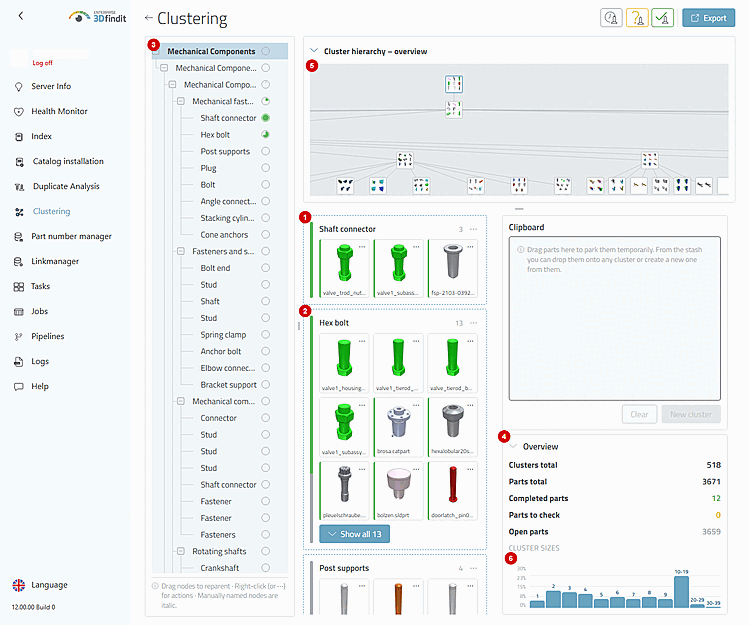Toggle the status circle for Post supports node
The height and width of the screenshot is (625, 750).
(266, 151)
